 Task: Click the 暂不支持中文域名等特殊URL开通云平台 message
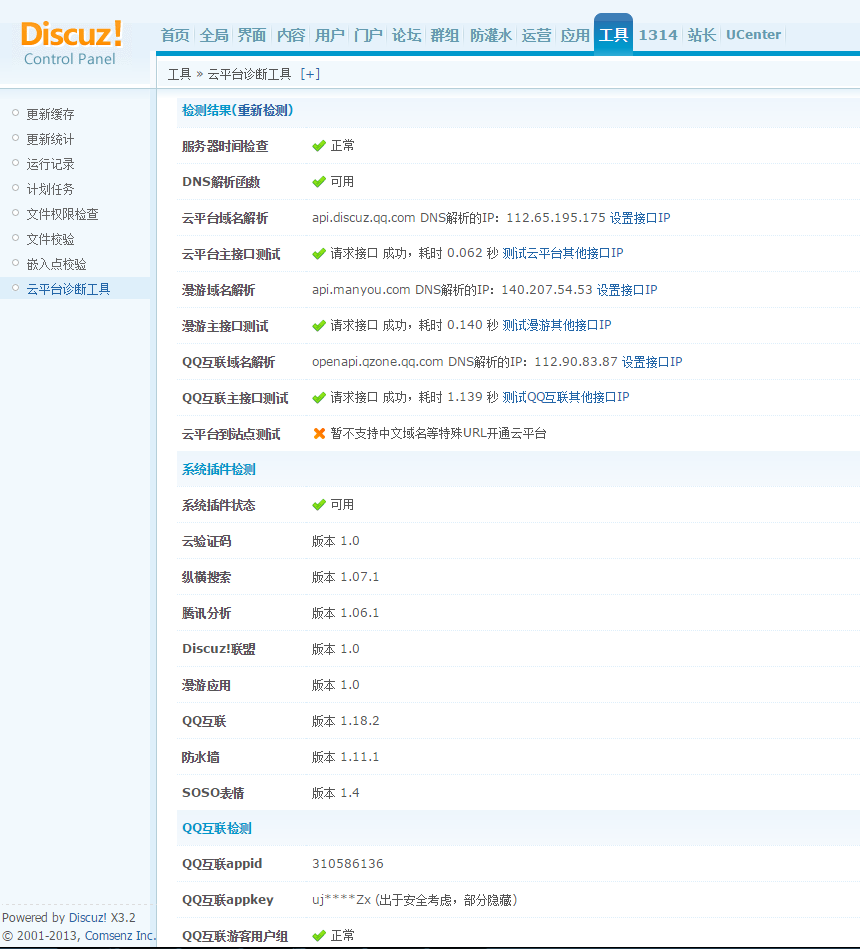439,433
